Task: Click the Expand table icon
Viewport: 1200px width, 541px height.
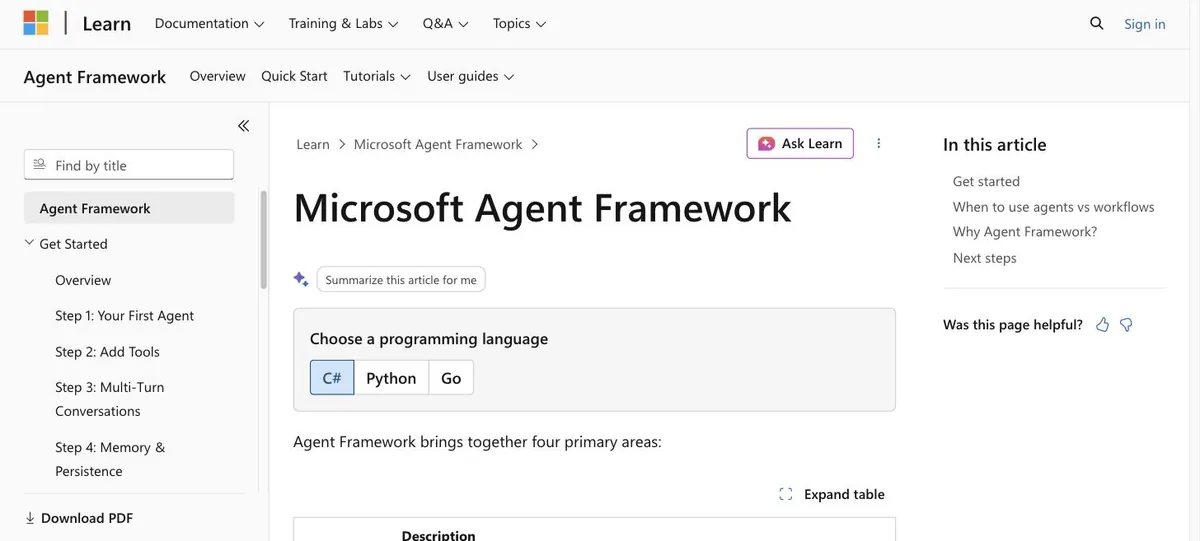Action: click(786, 494)
